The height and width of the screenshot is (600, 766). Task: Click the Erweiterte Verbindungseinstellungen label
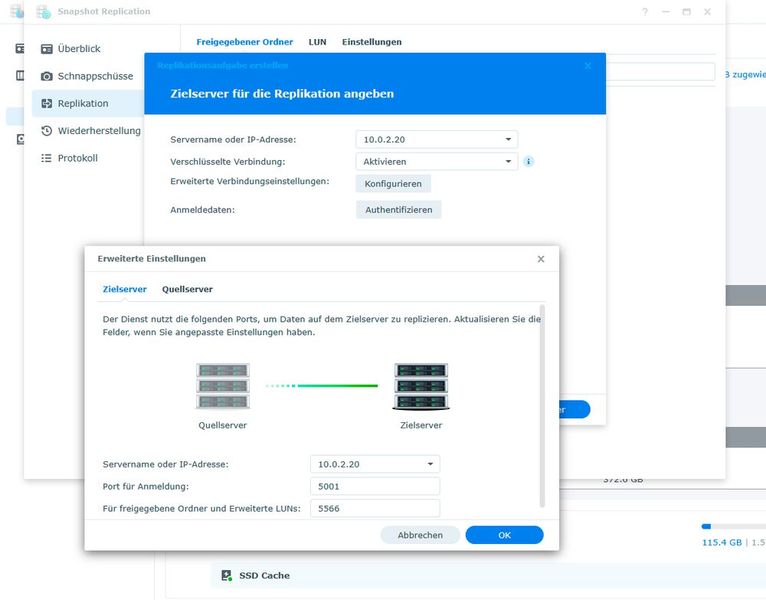250,181
